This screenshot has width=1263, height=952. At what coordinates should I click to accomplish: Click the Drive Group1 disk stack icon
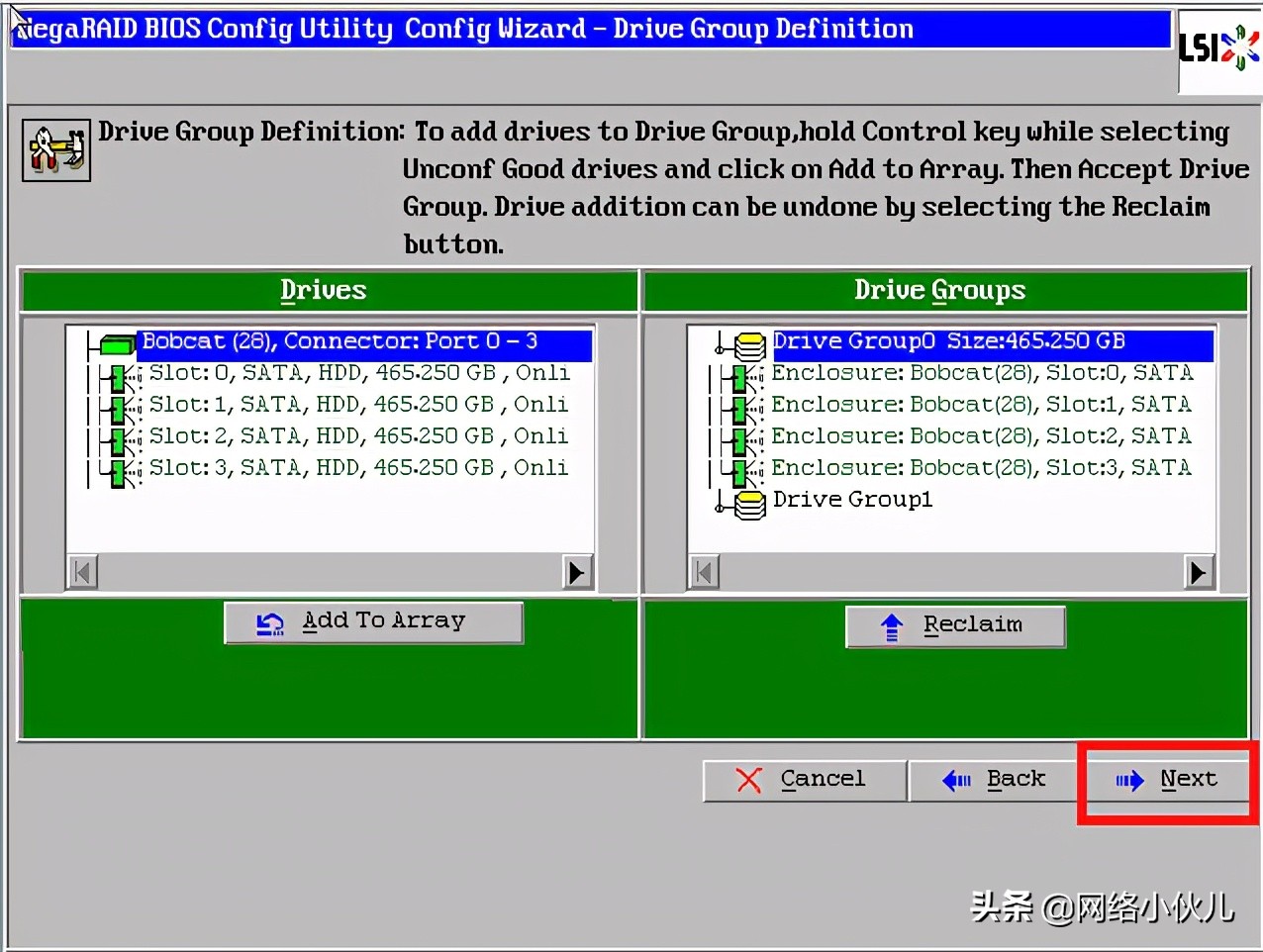click(x=749, y=504)
